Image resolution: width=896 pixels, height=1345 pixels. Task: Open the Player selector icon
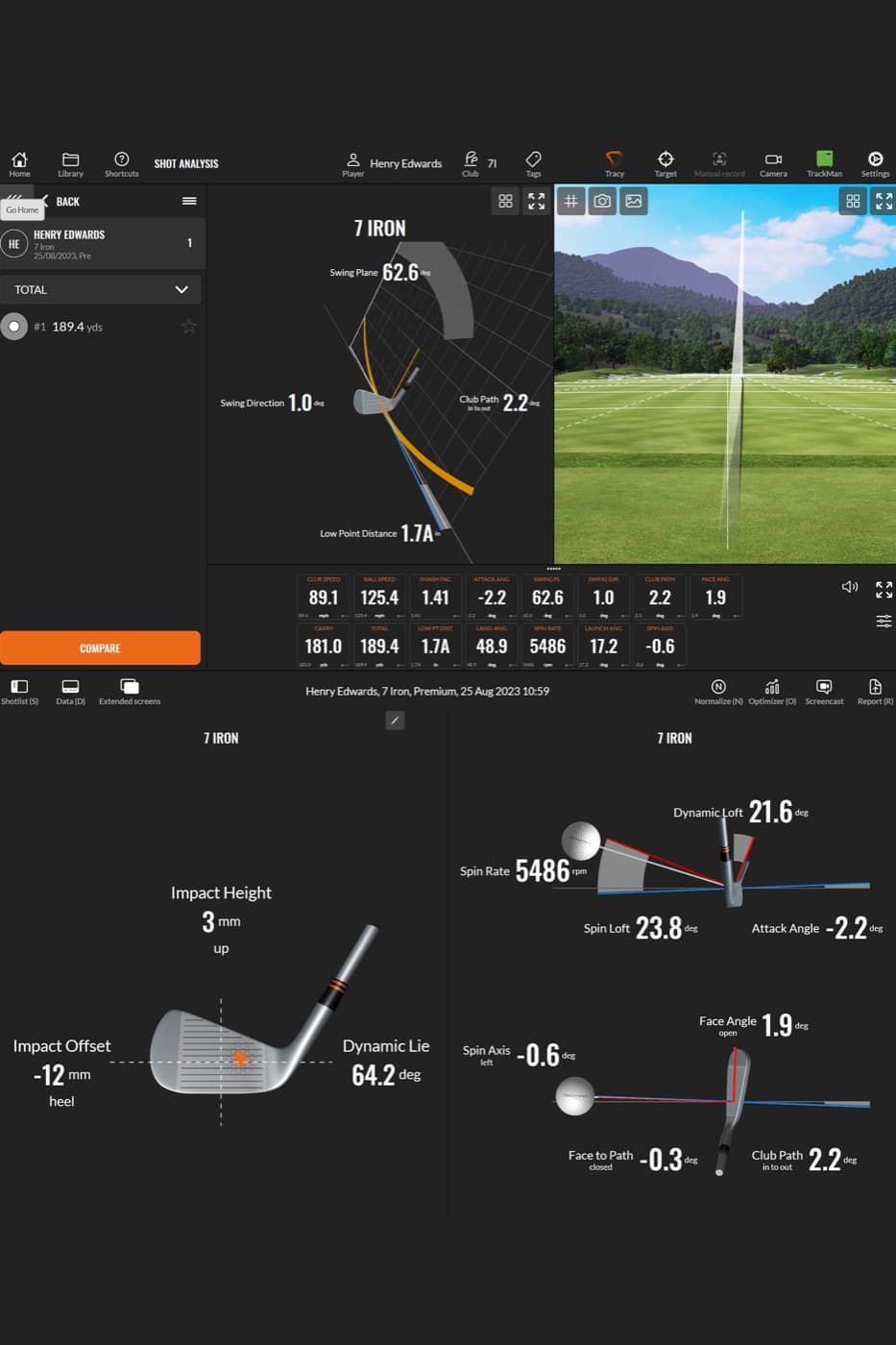[x=352, y=164]
